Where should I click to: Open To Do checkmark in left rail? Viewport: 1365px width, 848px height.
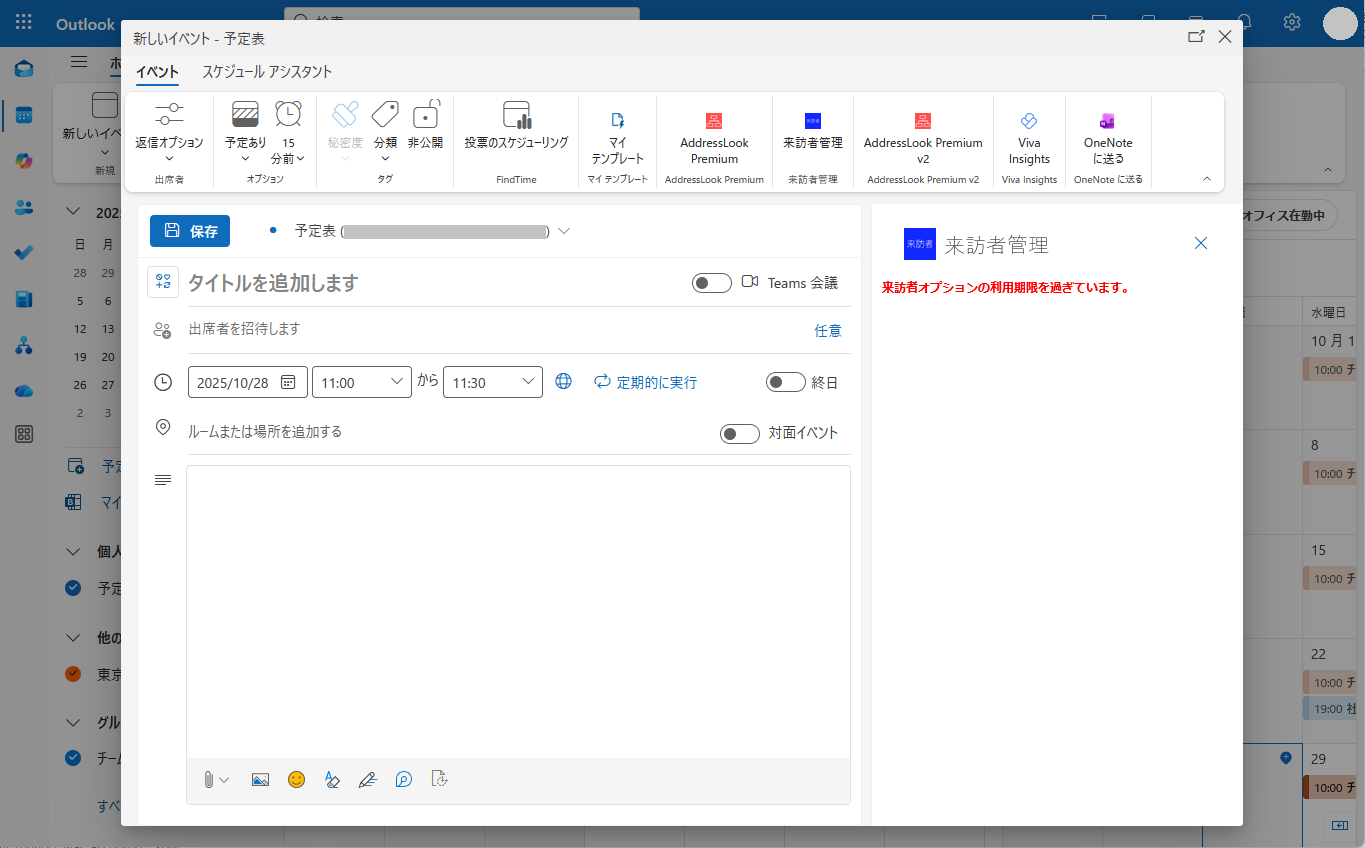(24, 253)
